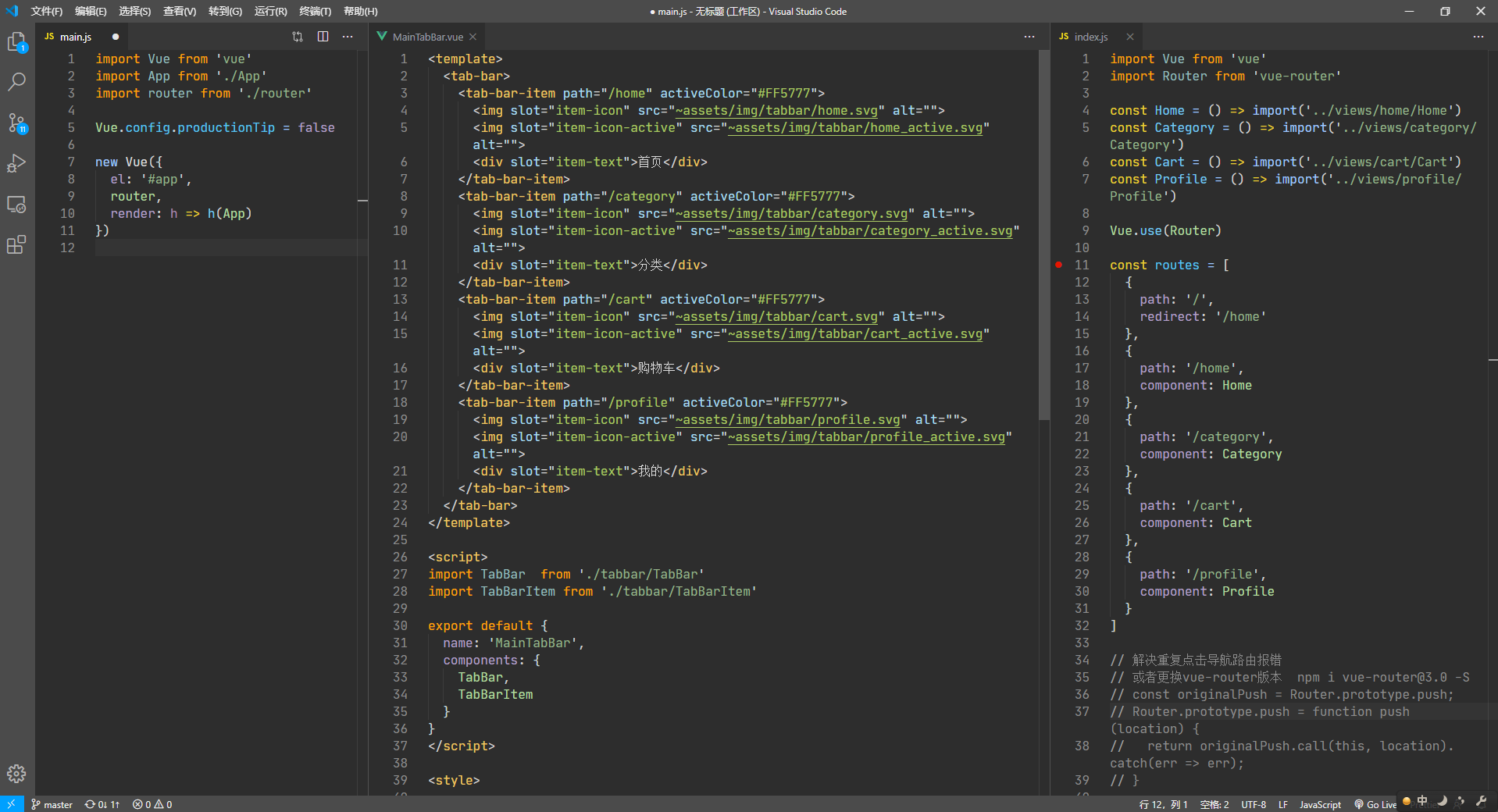Close the MainTabBar.vue tab
The height and width of the screenshot is (812, 1498).
(473, 37)
